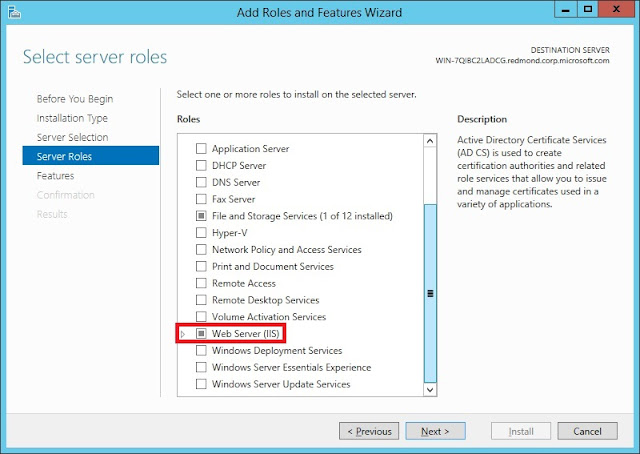Go to the Features step
This screenshot has width=640, height=454.
[56, 175]
